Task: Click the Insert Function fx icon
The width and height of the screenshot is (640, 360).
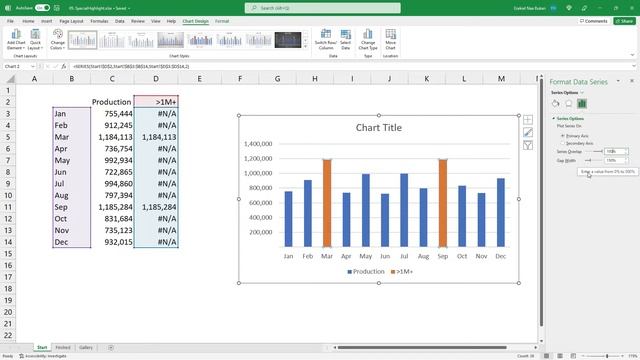Action: 64,66
